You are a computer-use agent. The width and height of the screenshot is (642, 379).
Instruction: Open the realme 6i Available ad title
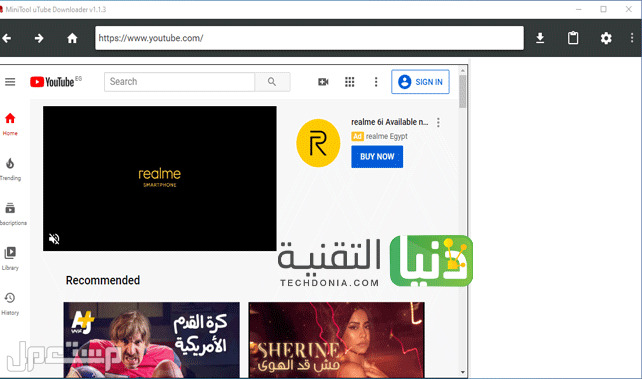tap(389, 122)
